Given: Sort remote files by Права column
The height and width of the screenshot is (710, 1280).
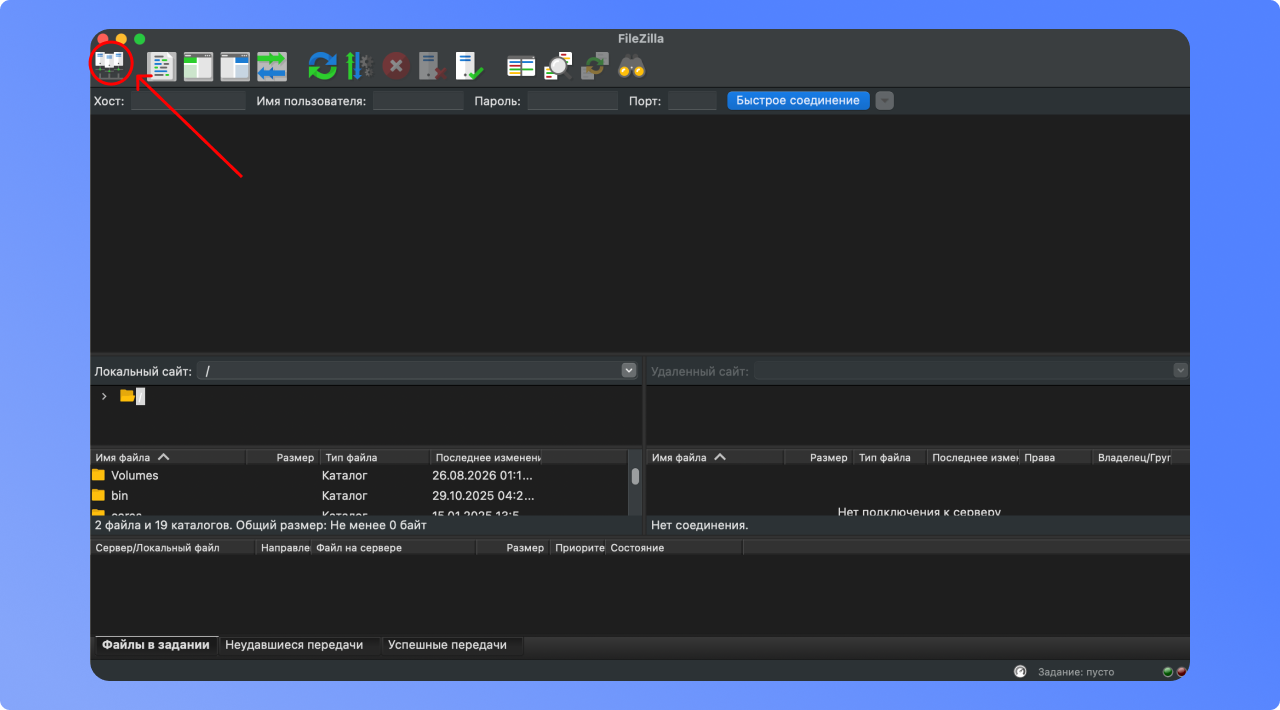Looking at the screenshot, I should tap(1055, 457).
